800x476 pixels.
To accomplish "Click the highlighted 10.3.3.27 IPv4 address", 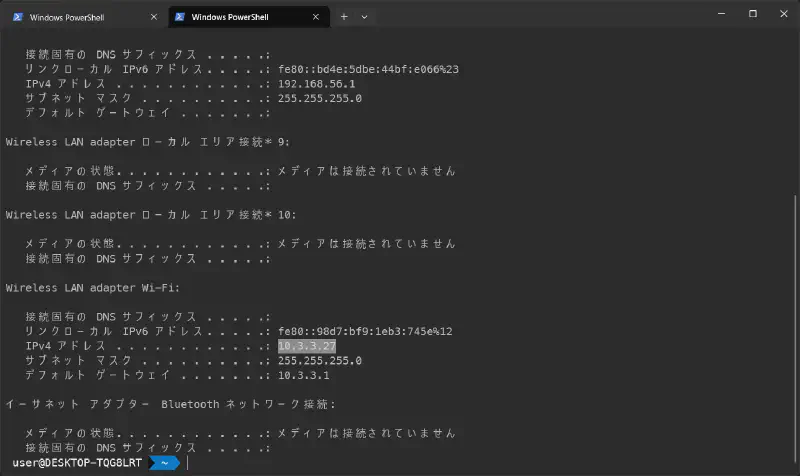I will [x=307, y=345].
